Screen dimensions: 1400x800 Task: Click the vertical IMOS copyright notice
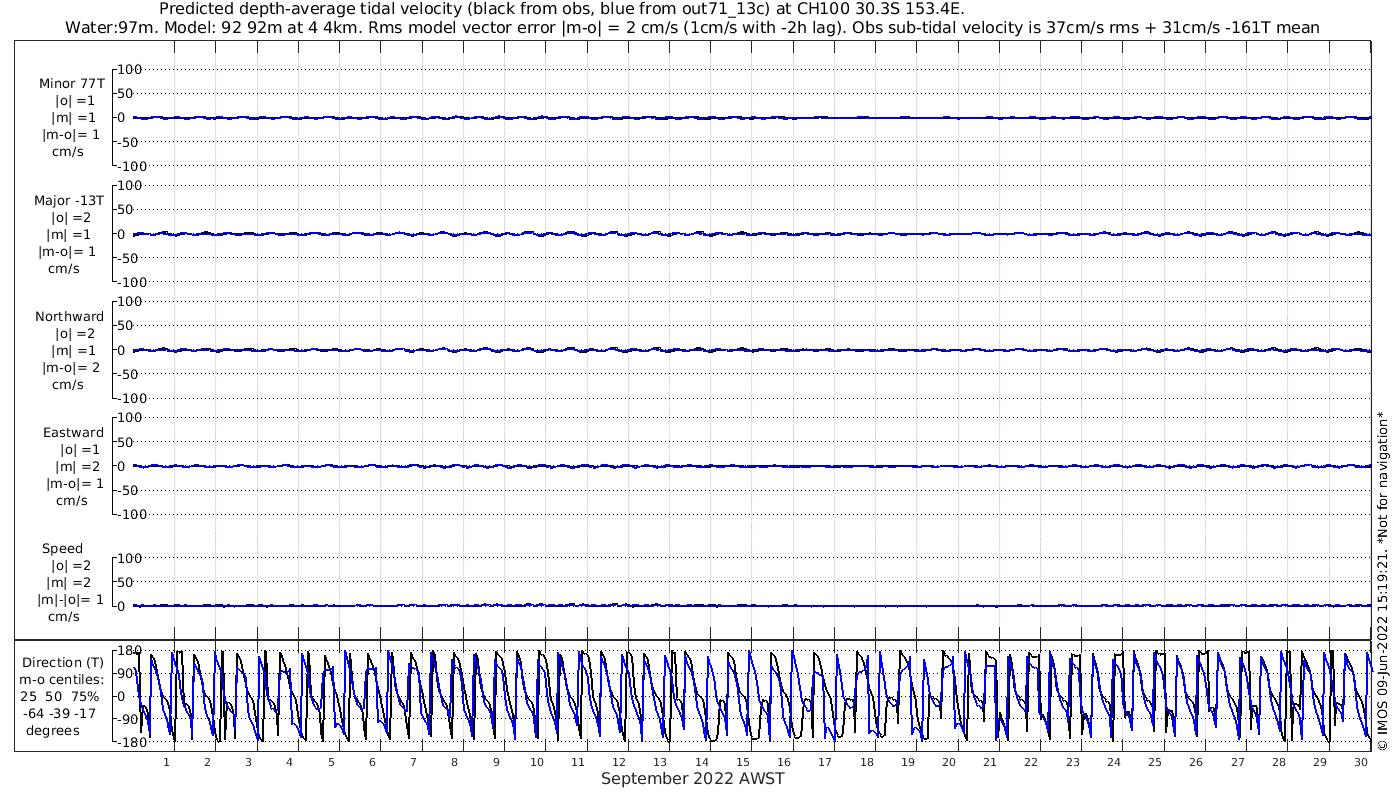tap(1383, 580)
